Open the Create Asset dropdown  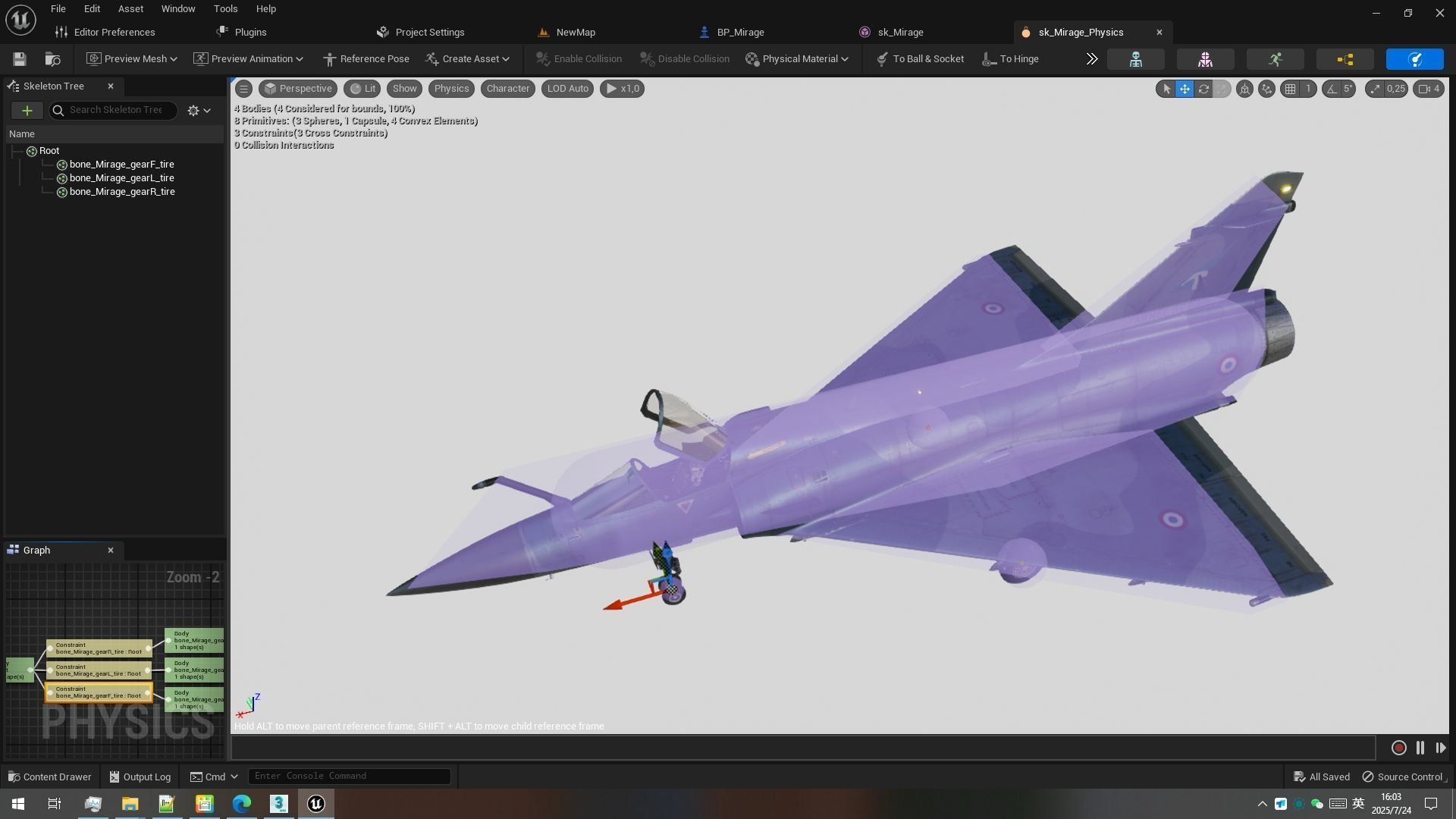pyautogui.click(x=468, y=59)
